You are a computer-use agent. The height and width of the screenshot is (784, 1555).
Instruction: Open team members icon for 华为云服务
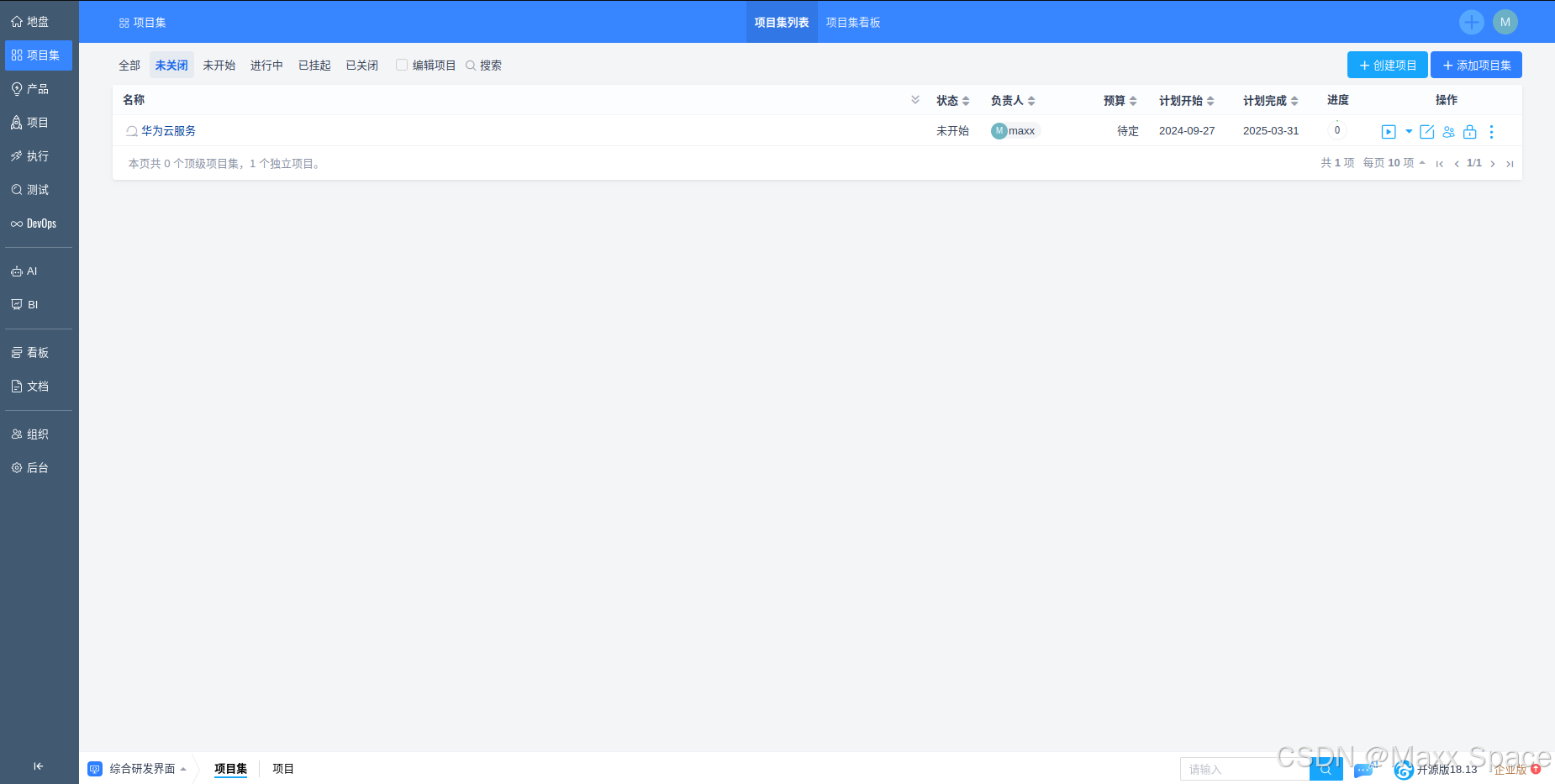pyautogui.click(x=1448, y=132)
